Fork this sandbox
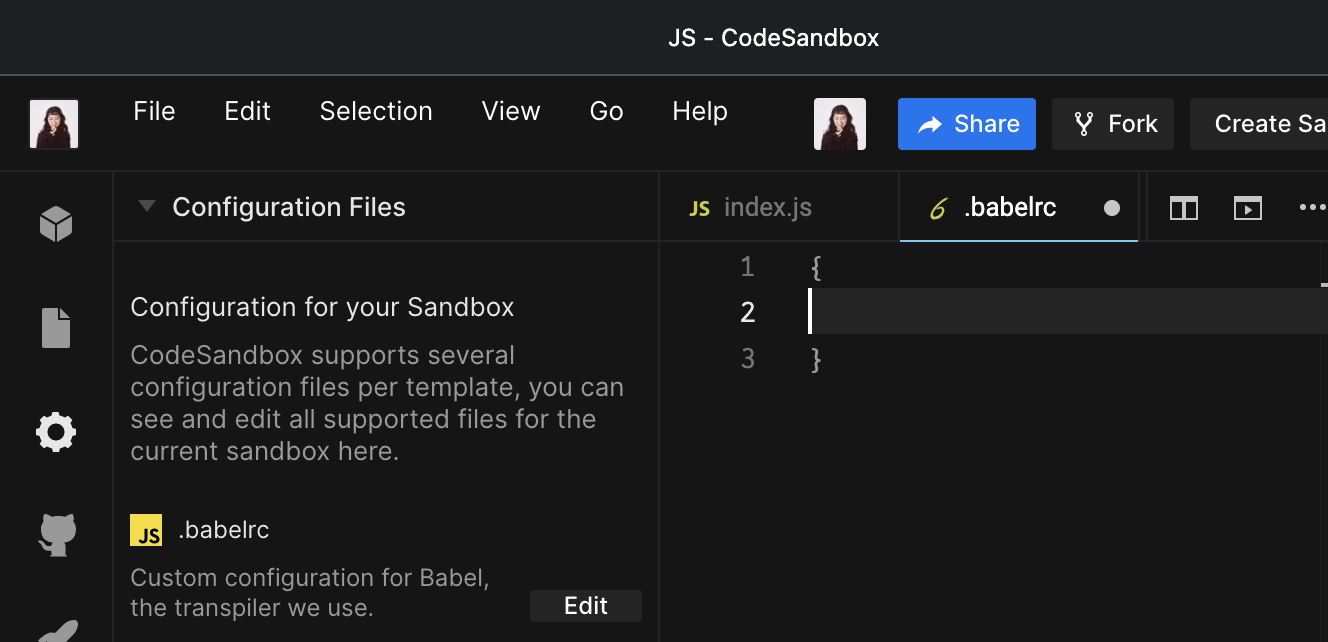The width and height of the screenshot is (1328, 642). point(1113,124)
